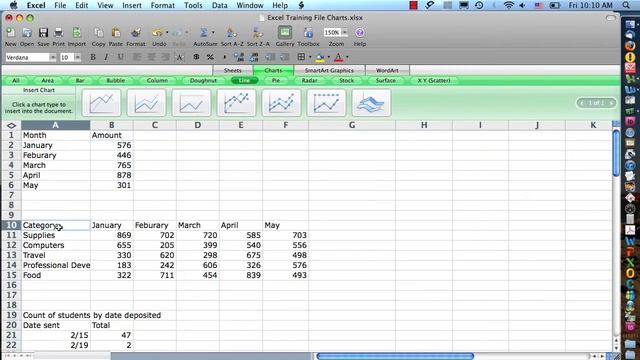The height and width of the screenshot is (360, 640).
Task: Click the Fill Color bucket icon
Action: (320, 58)
